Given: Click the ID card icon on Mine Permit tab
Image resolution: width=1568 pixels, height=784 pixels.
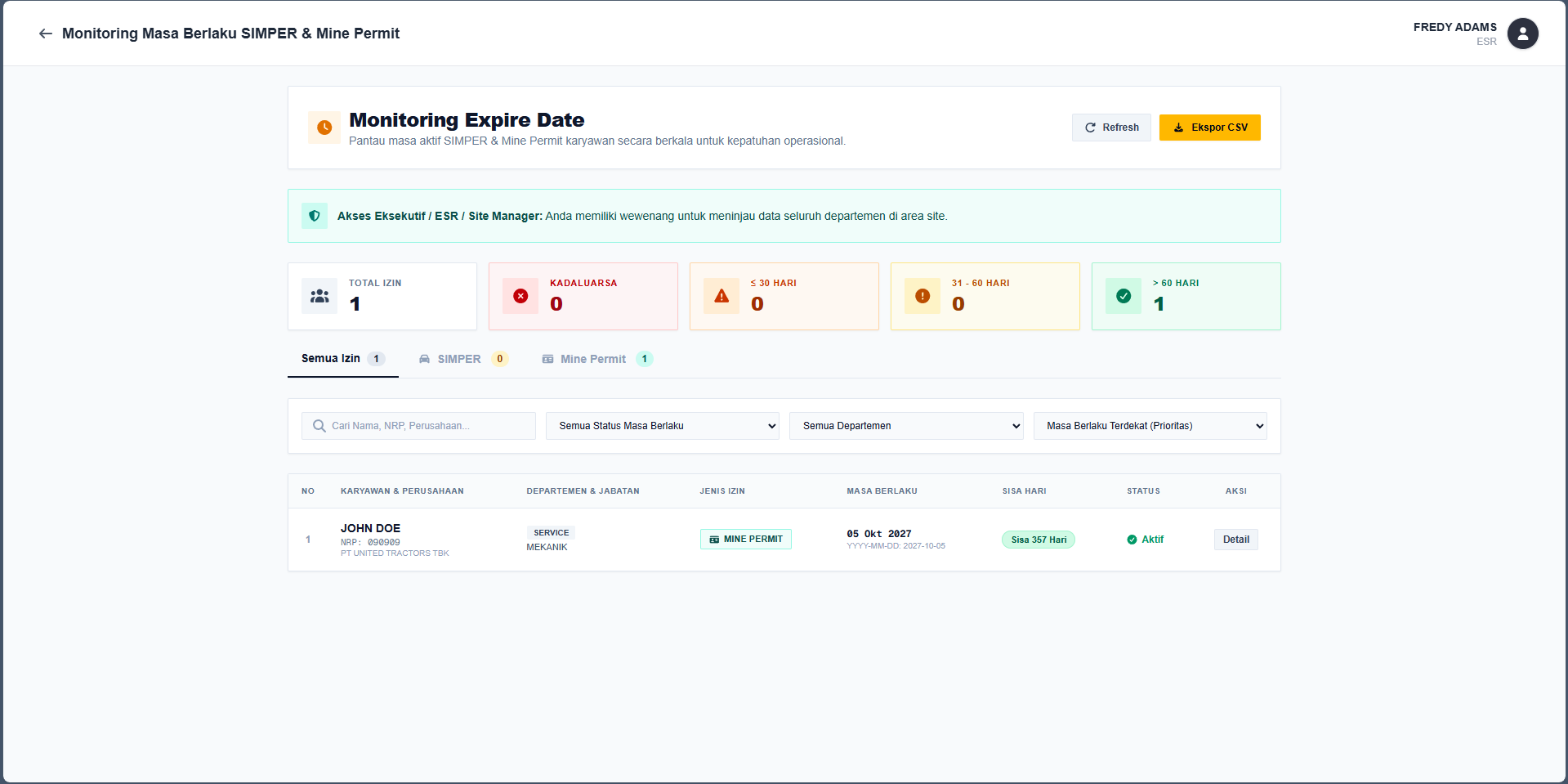Looking at the screenshot, I should pyautogui.click(x=547, y=359).
